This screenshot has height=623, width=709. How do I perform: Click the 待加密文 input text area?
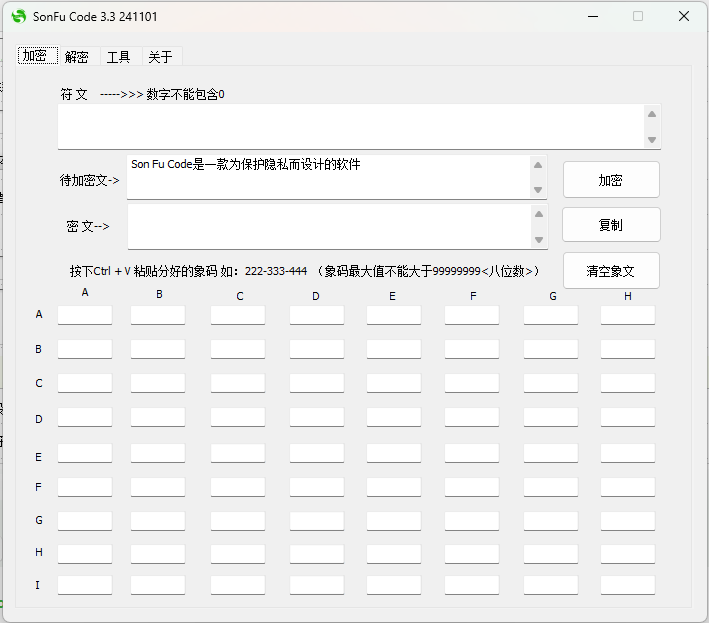coord(328,177)
